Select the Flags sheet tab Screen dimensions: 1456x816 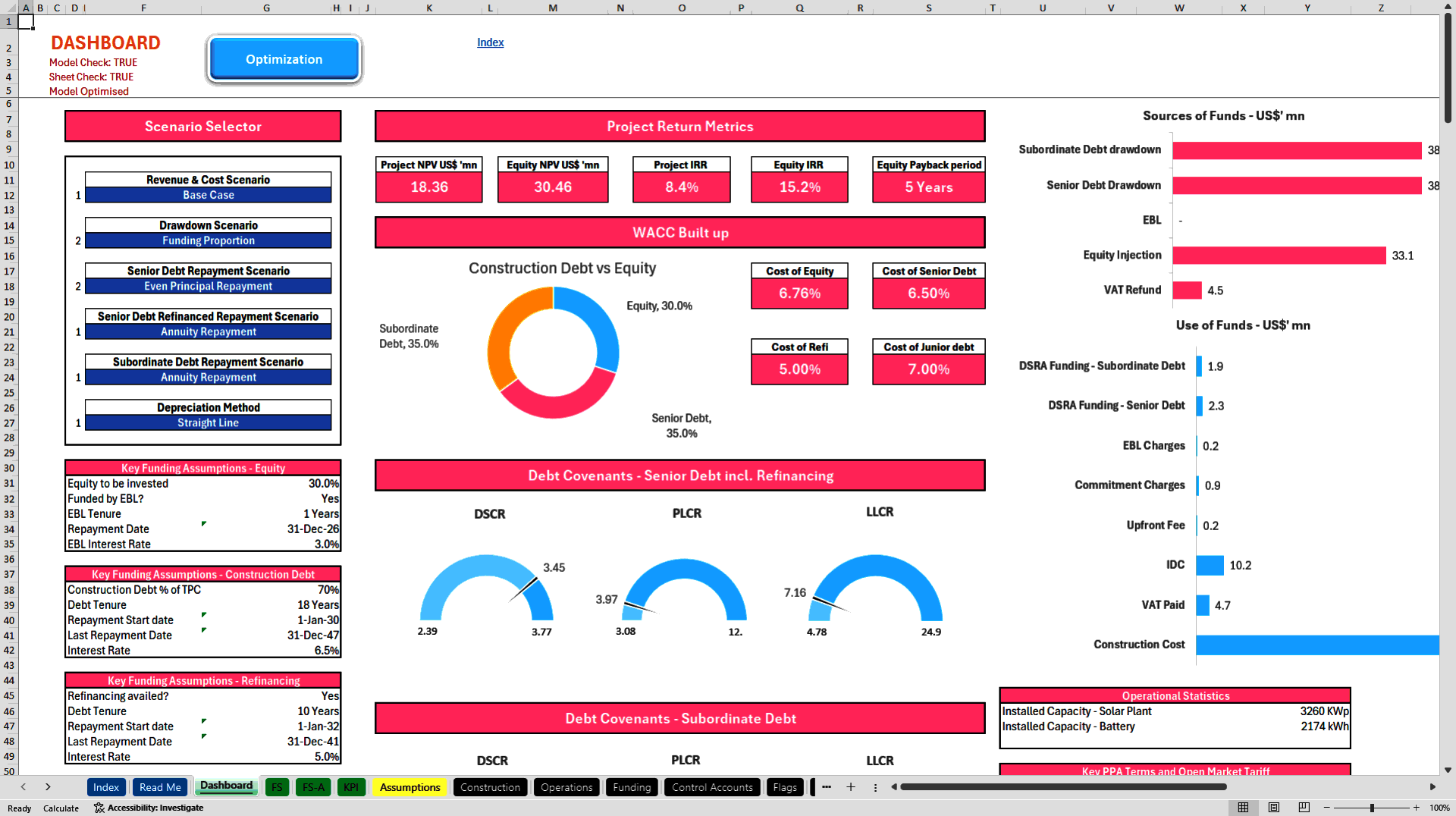(x=785, y=787)
